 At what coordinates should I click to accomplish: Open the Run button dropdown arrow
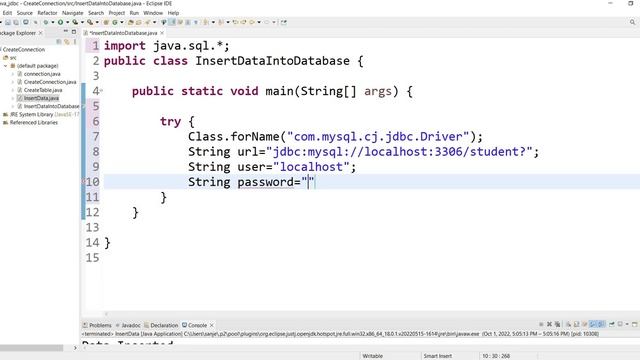point(67,22)
